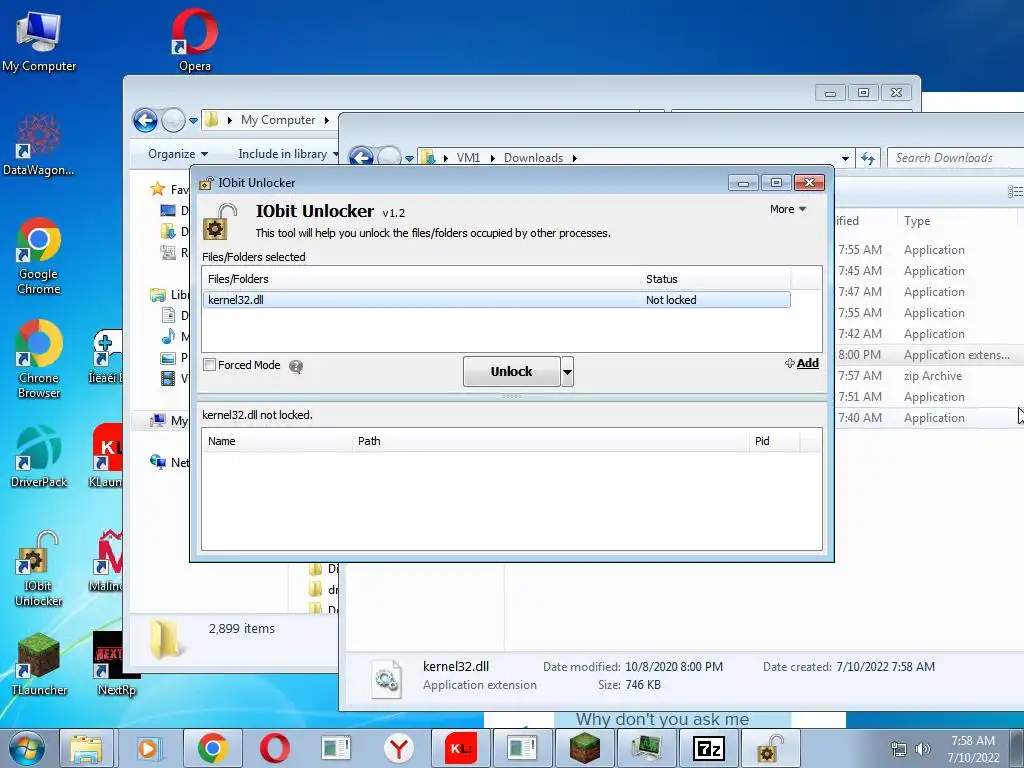The image size is (1024, 768).
Task: Sort by the Files/Folders column header
Action: click(x=422, y=279)
